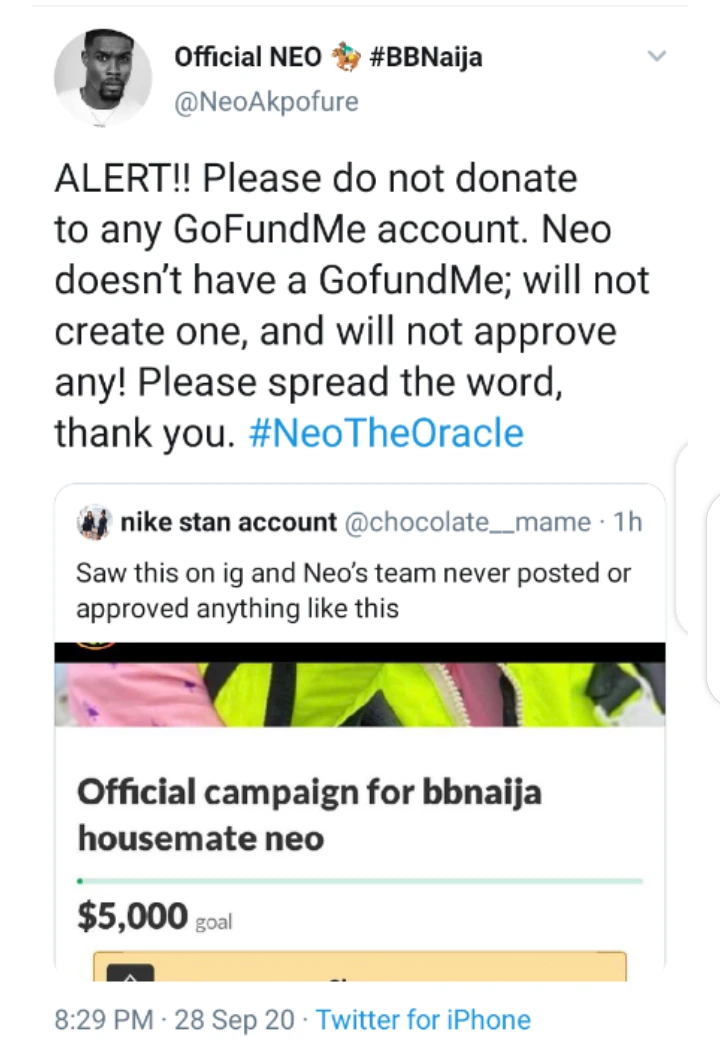This screenshot has height=1054, width=720.
Task: Visit the @NeoAkpofure handle
Action: tap(266, 101)
